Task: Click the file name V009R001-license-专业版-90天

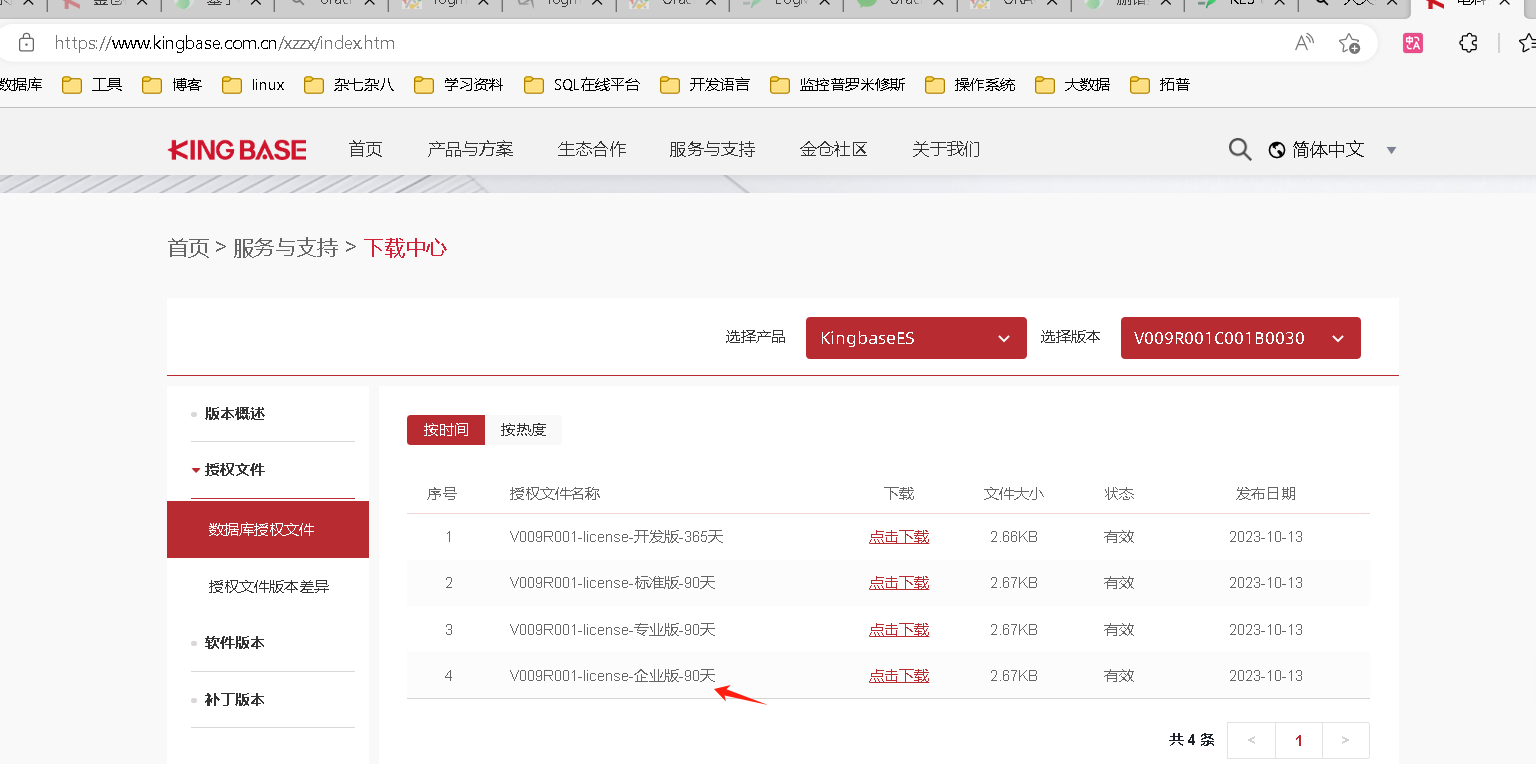Action: [x=612, y=630]
